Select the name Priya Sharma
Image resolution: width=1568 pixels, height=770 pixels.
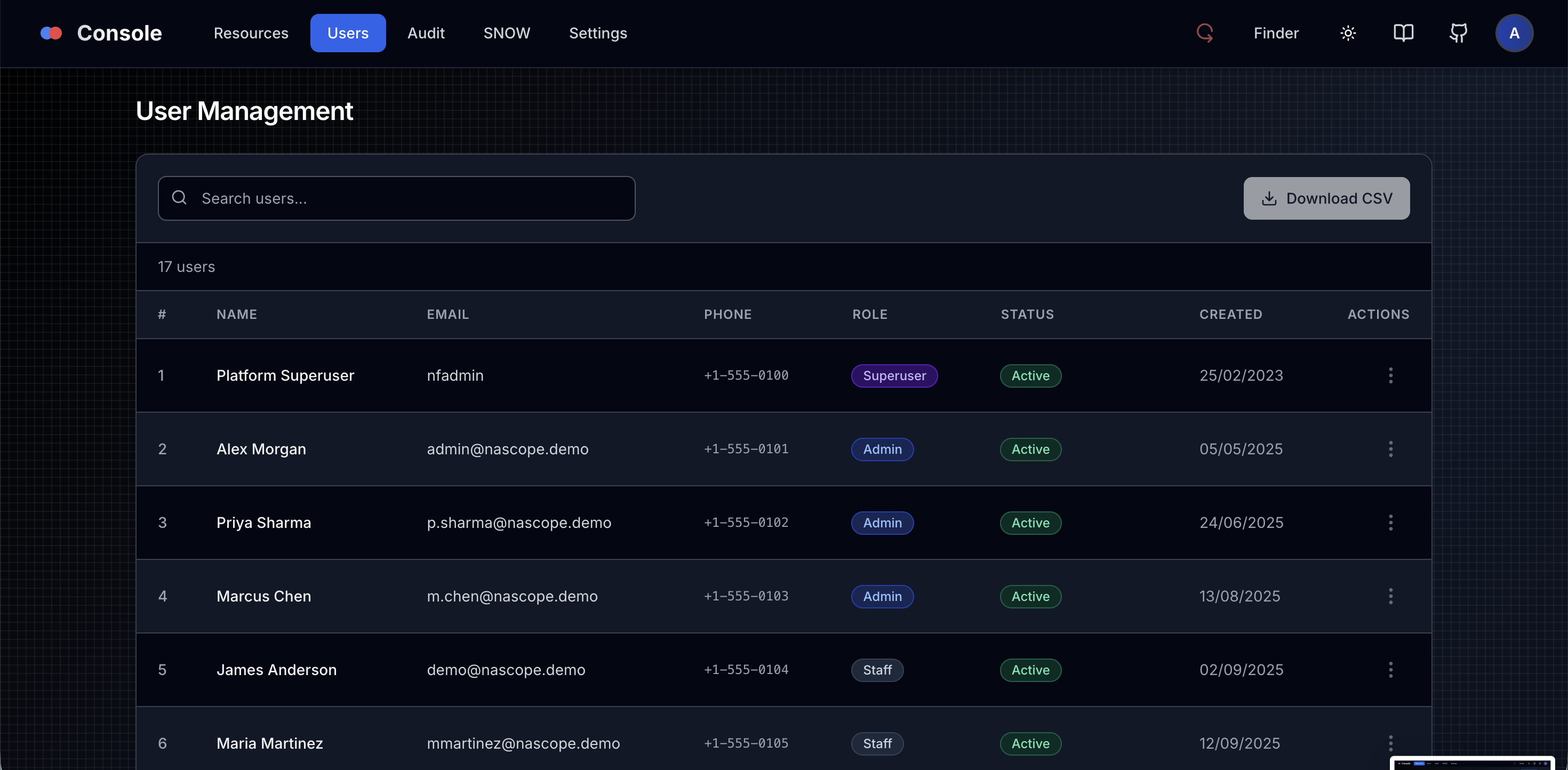tap(263, 523)
